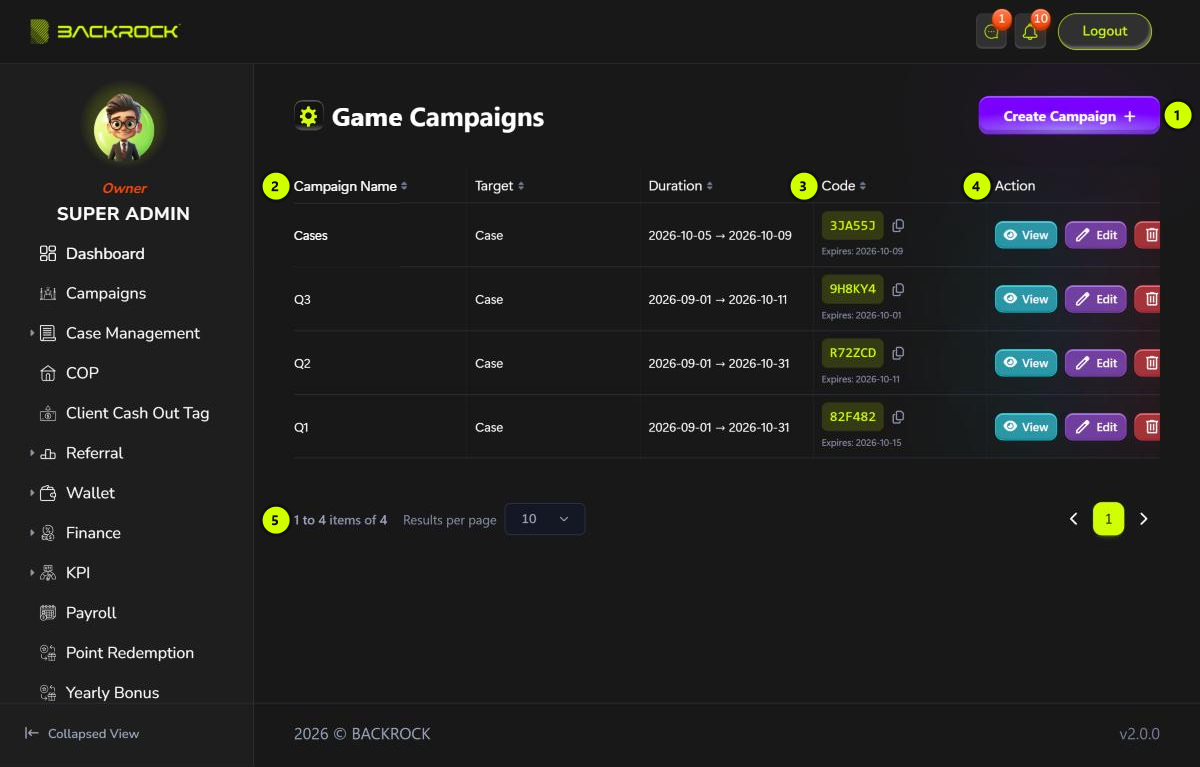Screen dimensions: 1200x767
Task: Delete the Q2 campaign
Action: coord(1148,363)
